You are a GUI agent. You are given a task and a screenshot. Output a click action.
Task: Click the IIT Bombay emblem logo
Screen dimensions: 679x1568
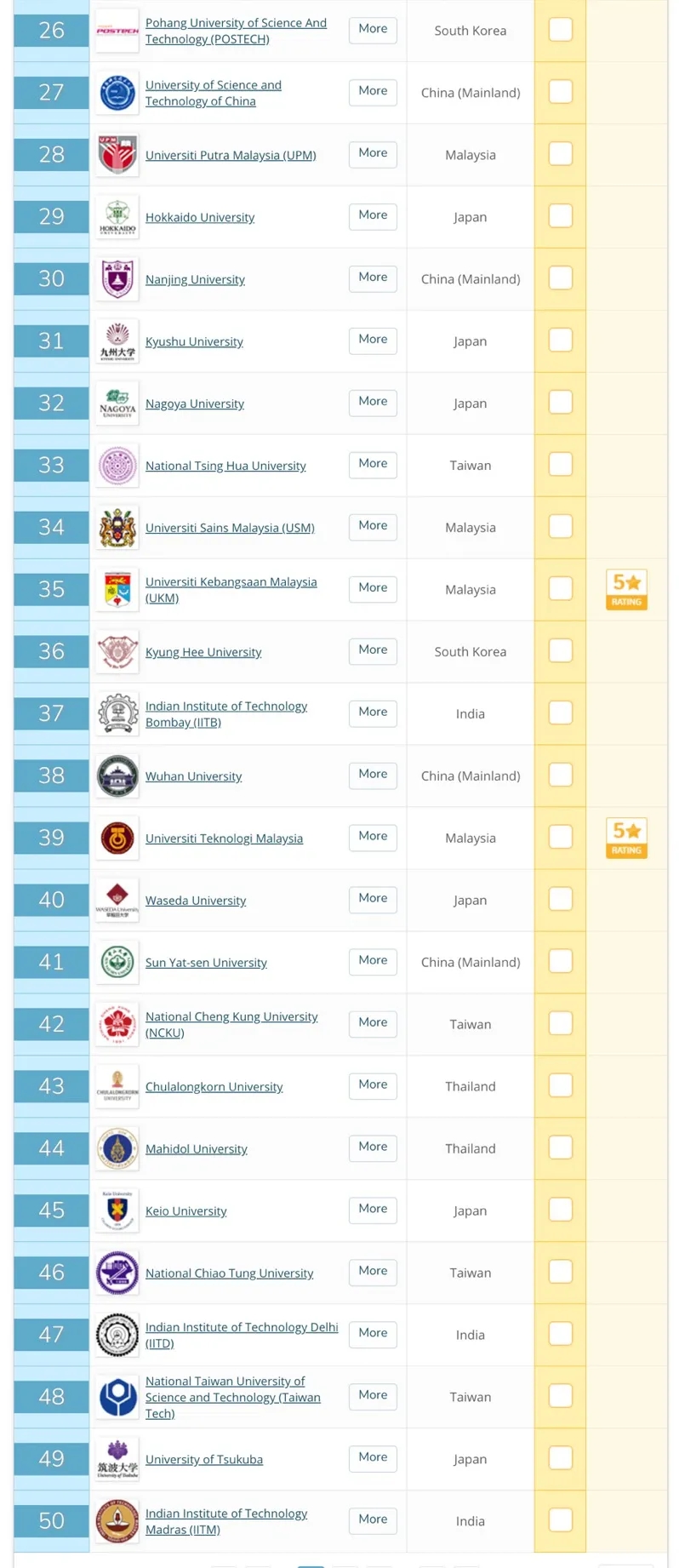pyautogui.click(x=117, y=713)
